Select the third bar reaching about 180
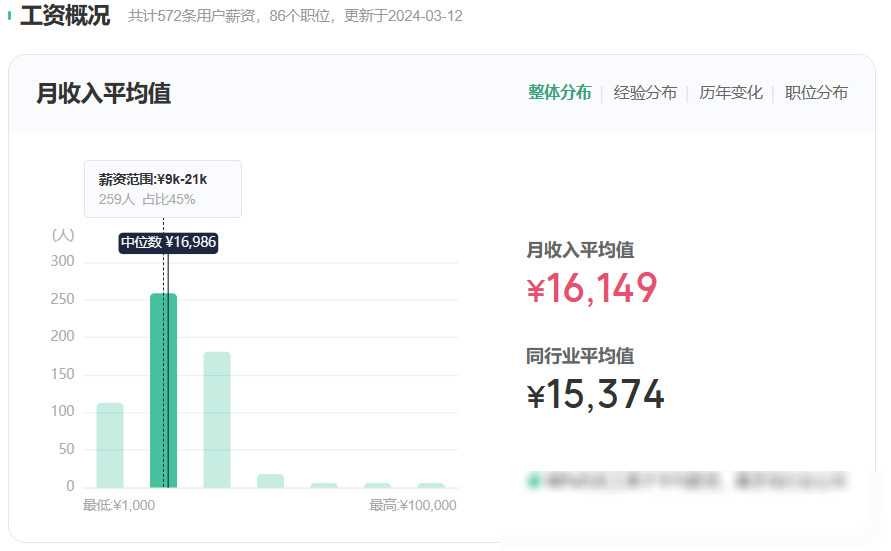This screenshot has width=891, height=551. coord(217,420)
